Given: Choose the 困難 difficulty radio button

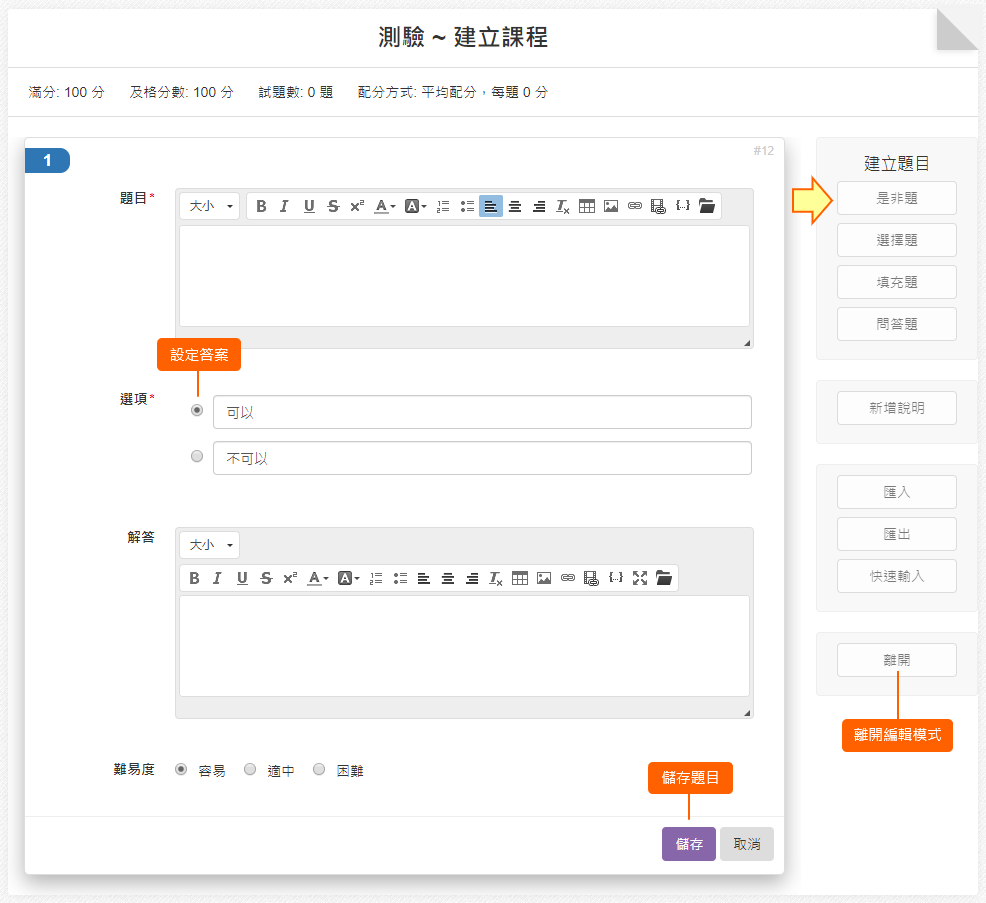Looking at the screenshot, I should pos(319,770).
